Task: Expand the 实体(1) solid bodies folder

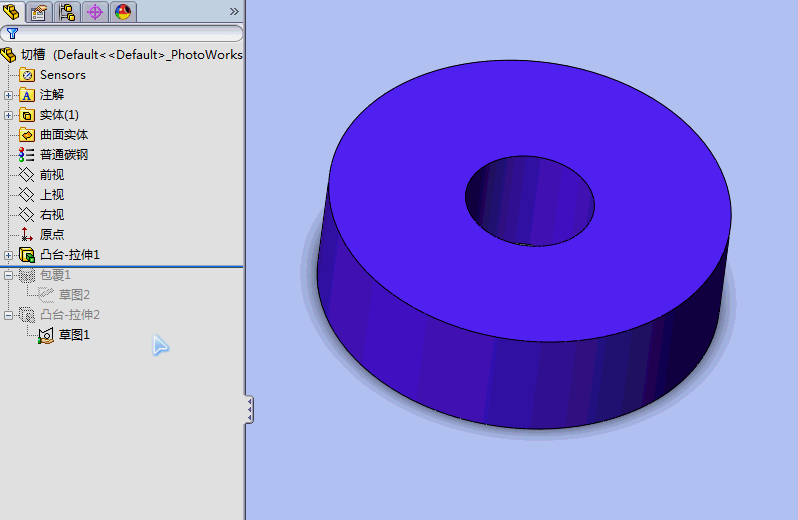Action: coord(8,115)
